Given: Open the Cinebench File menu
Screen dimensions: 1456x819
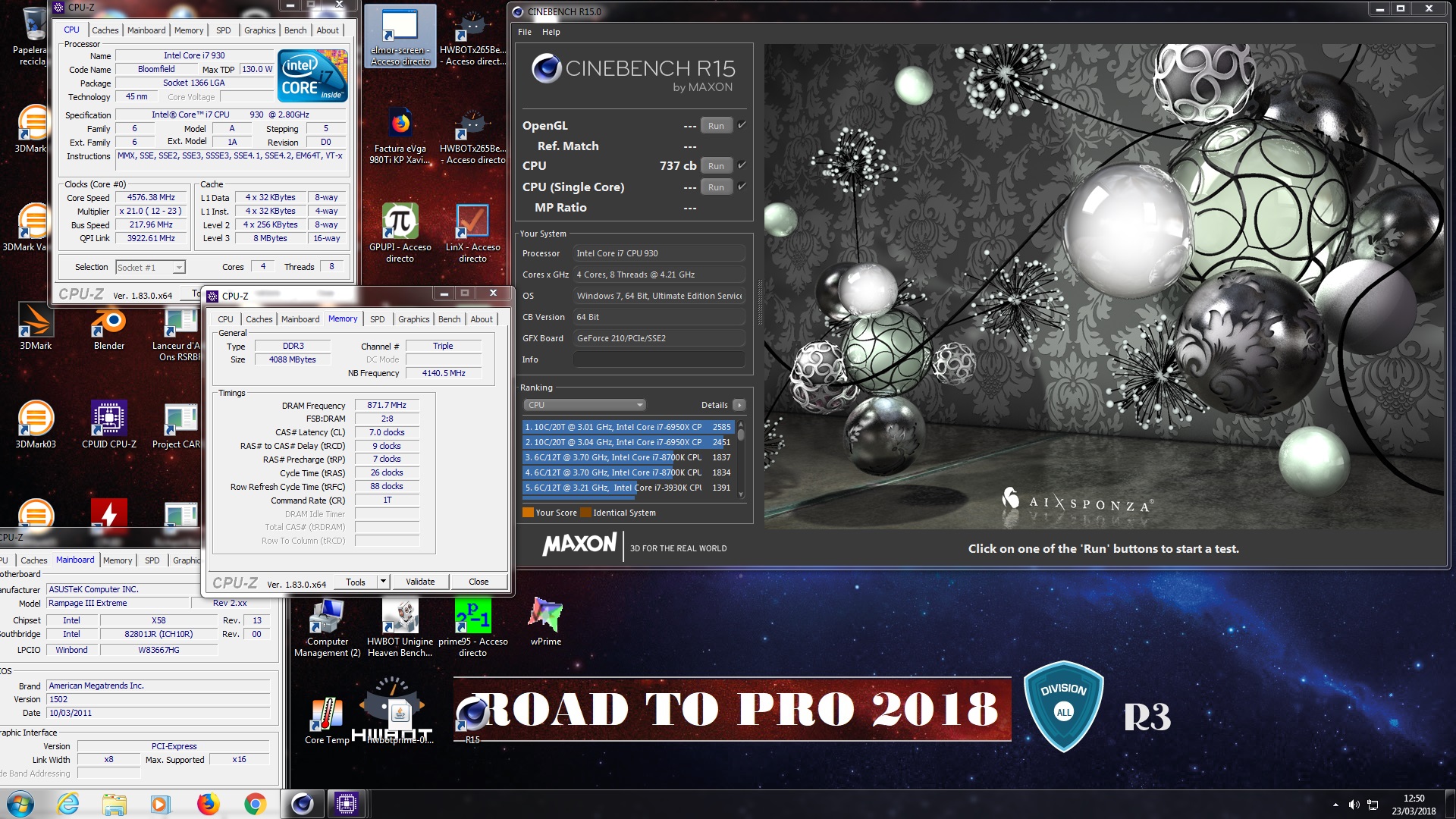Looking at the screenshot, I should point(525,32).
